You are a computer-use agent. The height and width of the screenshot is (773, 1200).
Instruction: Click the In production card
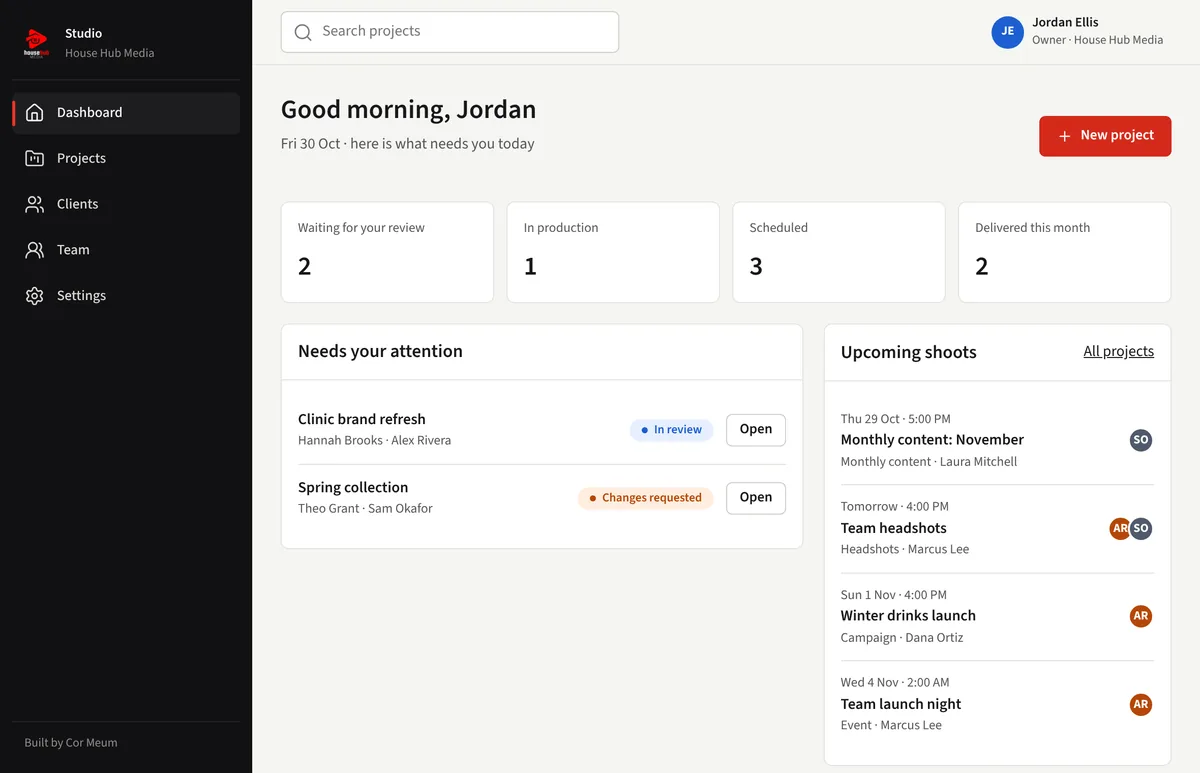coord(613,252)
